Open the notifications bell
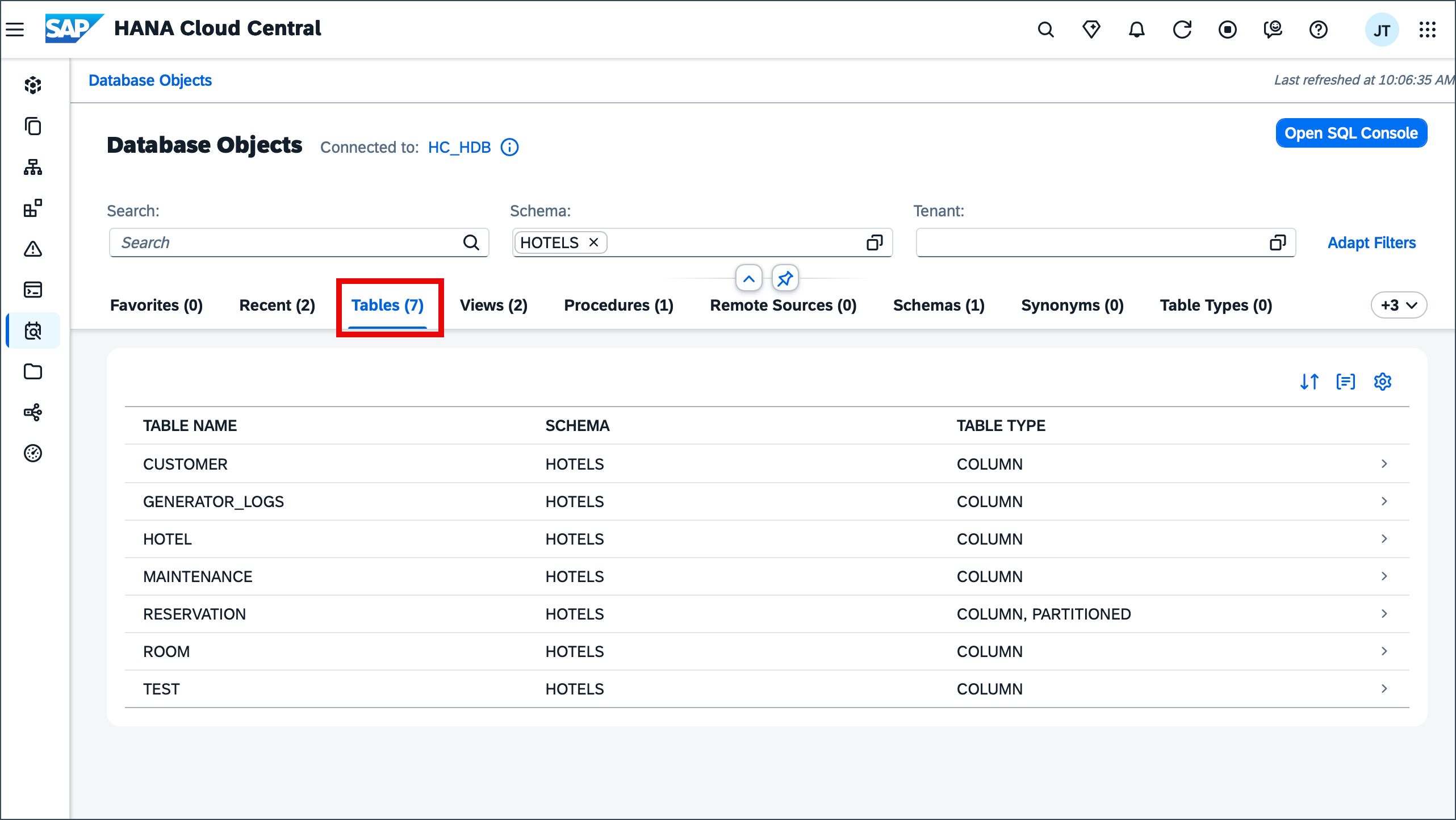Viewport: 1456px width, 820px height. (x=1136, y=29)
